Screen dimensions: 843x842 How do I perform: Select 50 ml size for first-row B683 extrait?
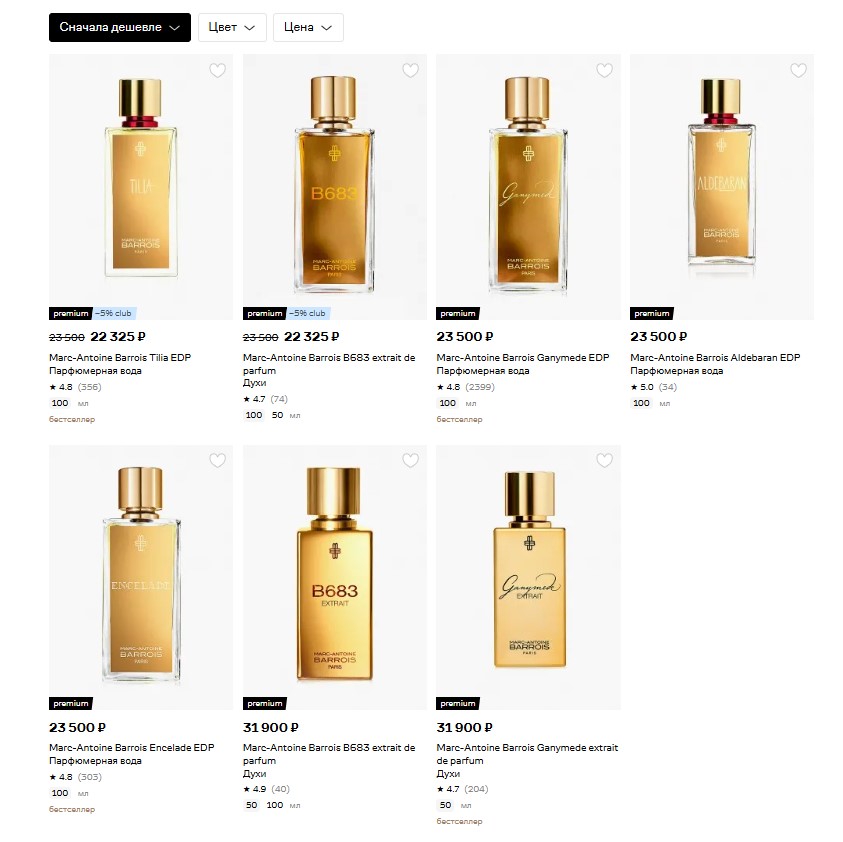(277, 415)
